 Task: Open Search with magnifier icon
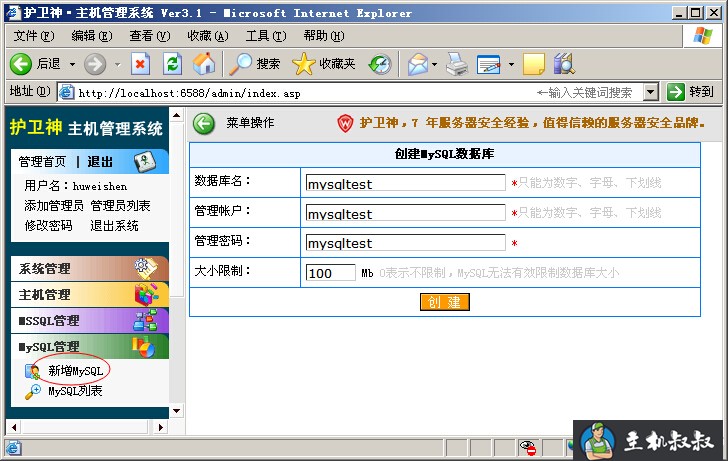click(x=240, y=64)
